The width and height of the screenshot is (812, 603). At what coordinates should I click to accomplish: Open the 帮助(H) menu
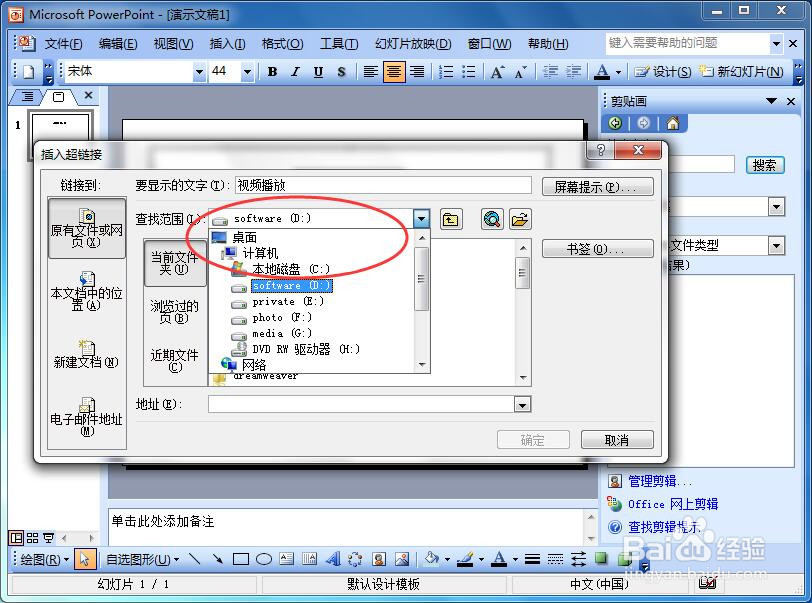click(x=548, y=44)
